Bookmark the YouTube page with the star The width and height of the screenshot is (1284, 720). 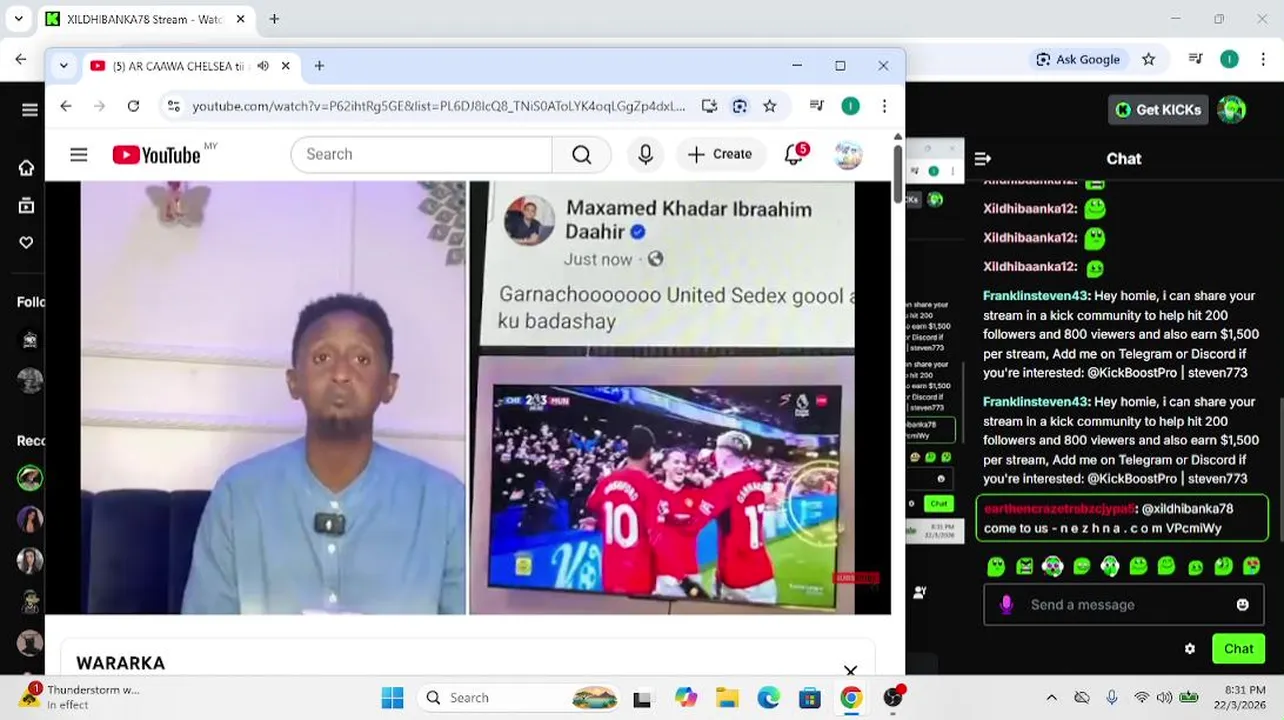pos(770,106)
